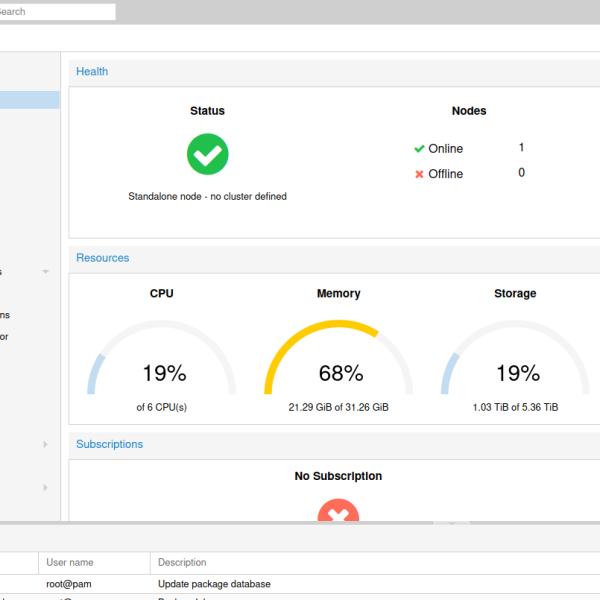The width and height of the screenshot is (600, 600).
Task: Click the yellow Memory usage gauge
Action: pyautogui.click(x=339, y=362)
